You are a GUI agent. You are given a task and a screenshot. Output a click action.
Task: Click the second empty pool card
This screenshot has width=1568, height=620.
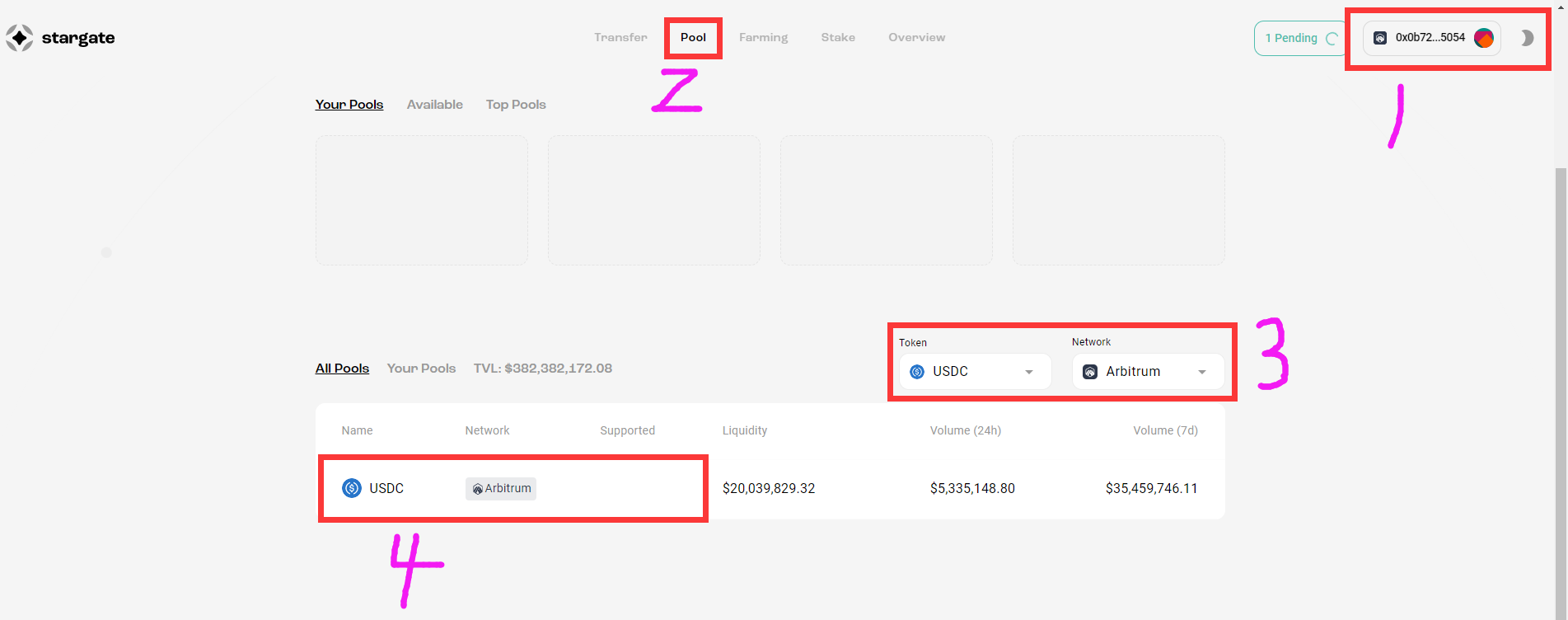click(654, 200)
